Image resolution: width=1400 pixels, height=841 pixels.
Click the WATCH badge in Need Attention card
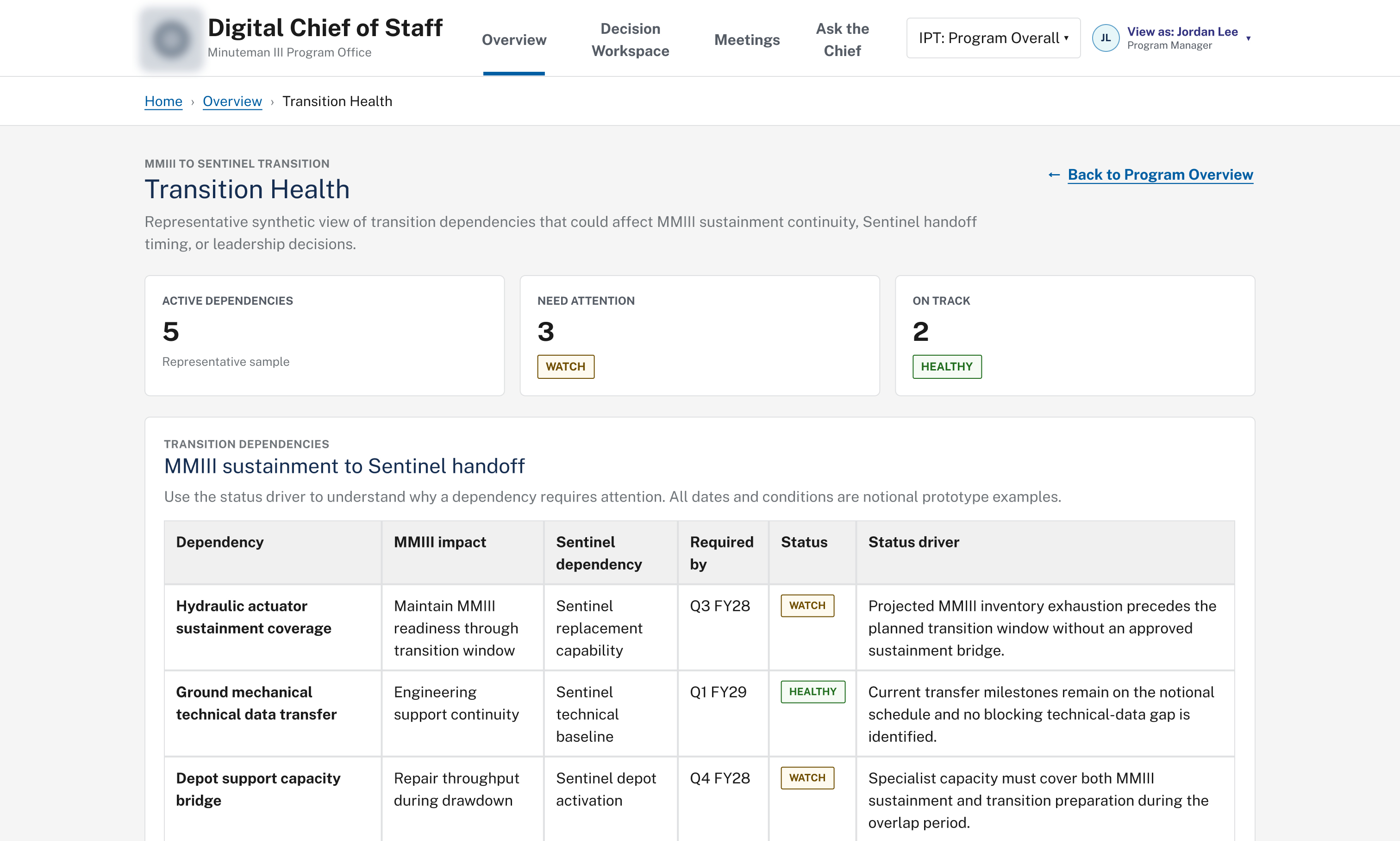point(565,367)
